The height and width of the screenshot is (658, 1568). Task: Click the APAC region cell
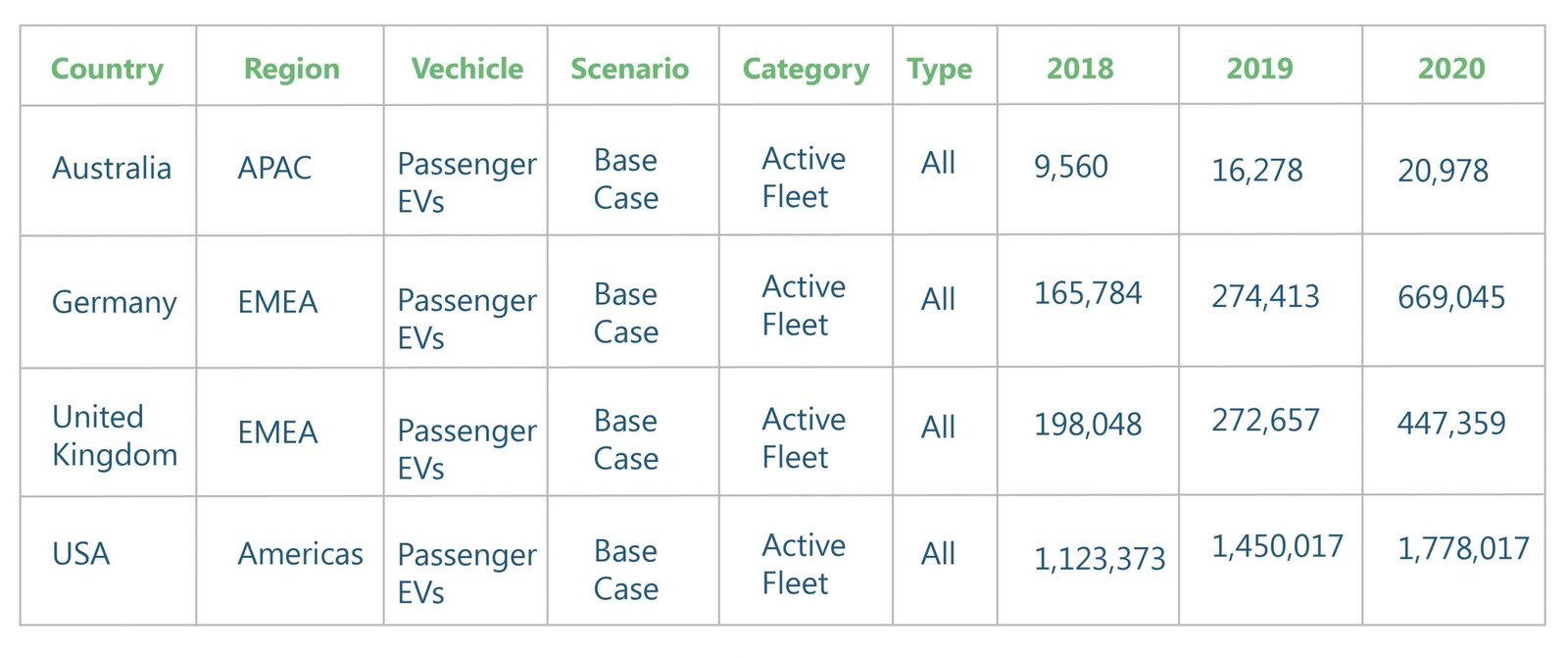click(x=274, y=169)
